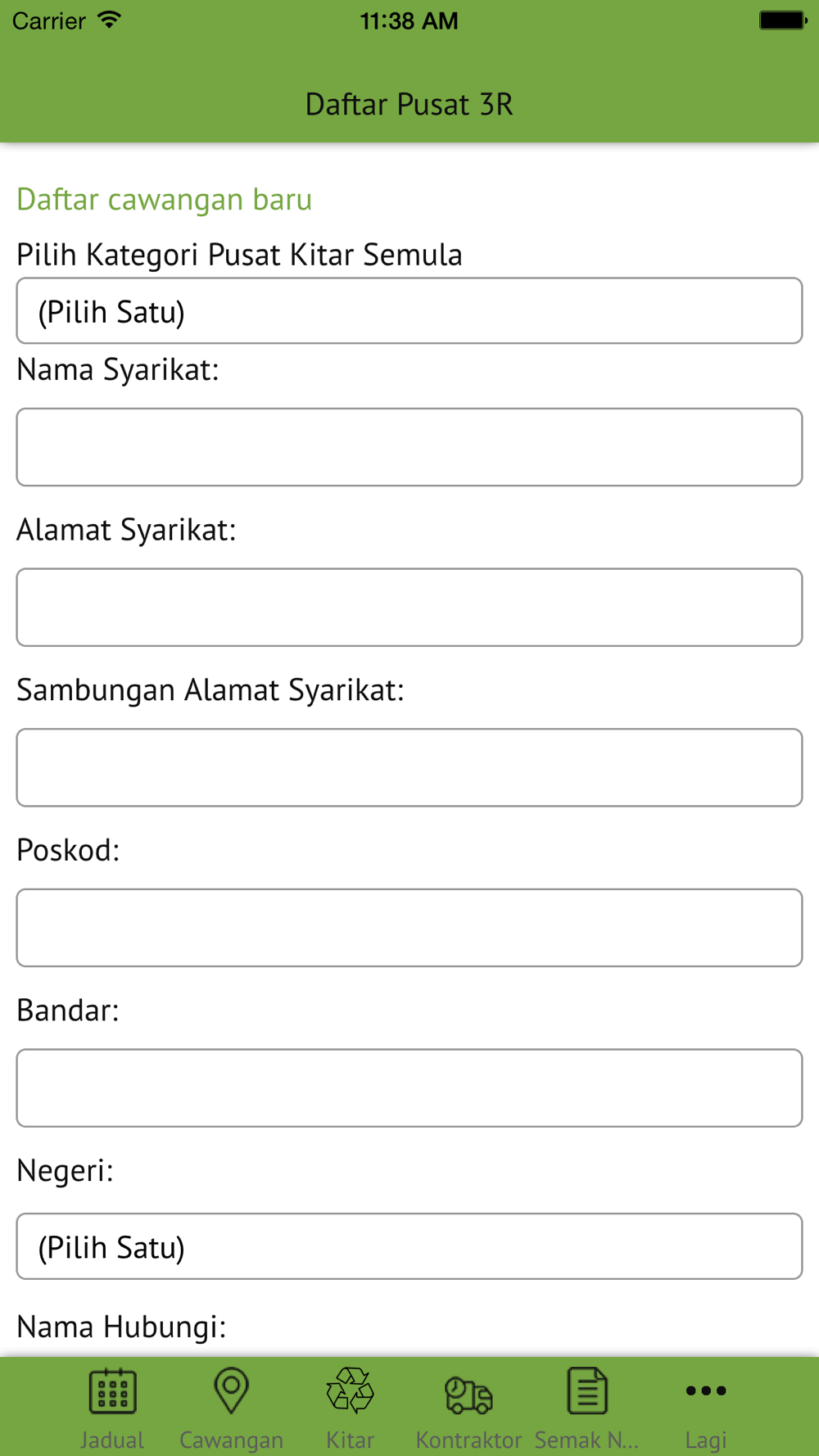The image size is (819, 1456).
Task: Tap the Kontraktor tab label
Action: [468, 1440]
